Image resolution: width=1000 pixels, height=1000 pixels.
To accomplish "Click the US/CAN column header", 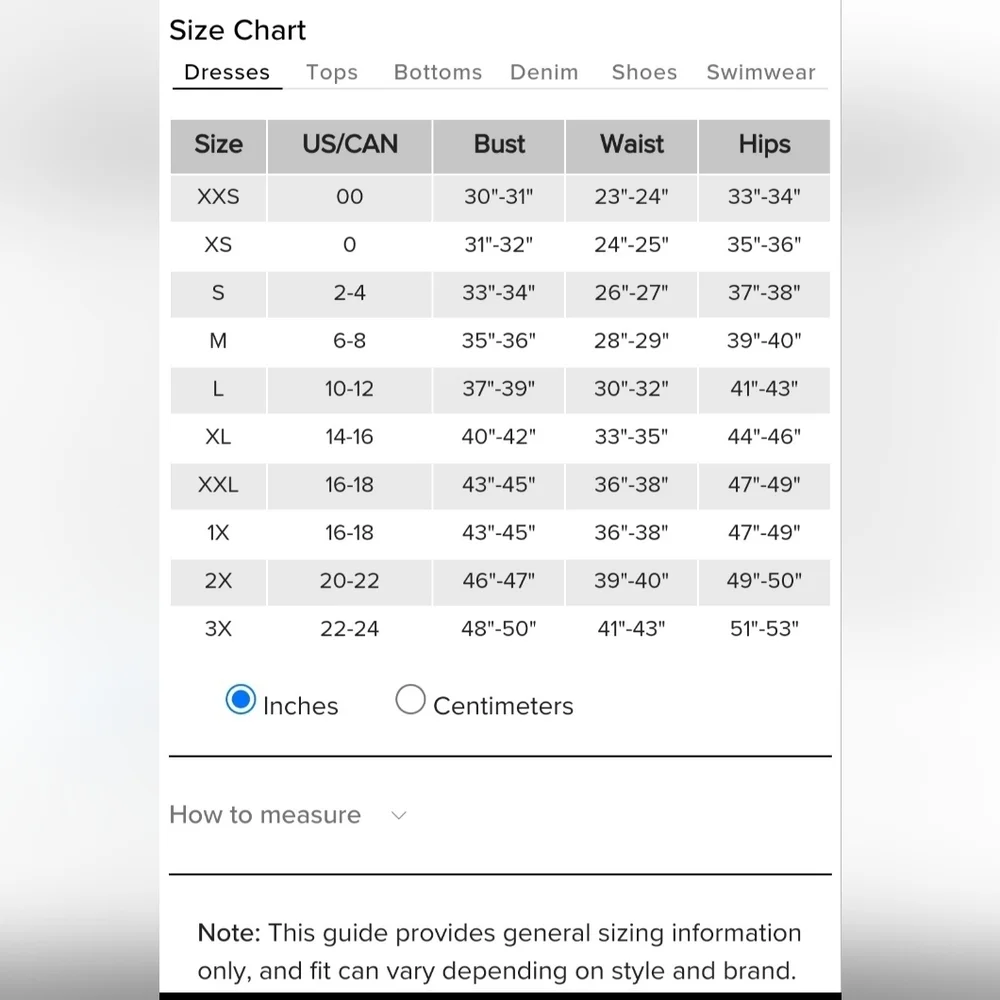I will [x=350, y=145].
